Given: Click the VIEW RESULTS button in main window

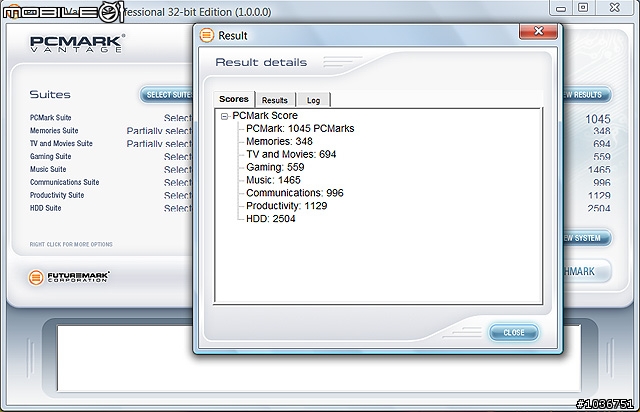Looking at the screenshot, I should 586,95.
